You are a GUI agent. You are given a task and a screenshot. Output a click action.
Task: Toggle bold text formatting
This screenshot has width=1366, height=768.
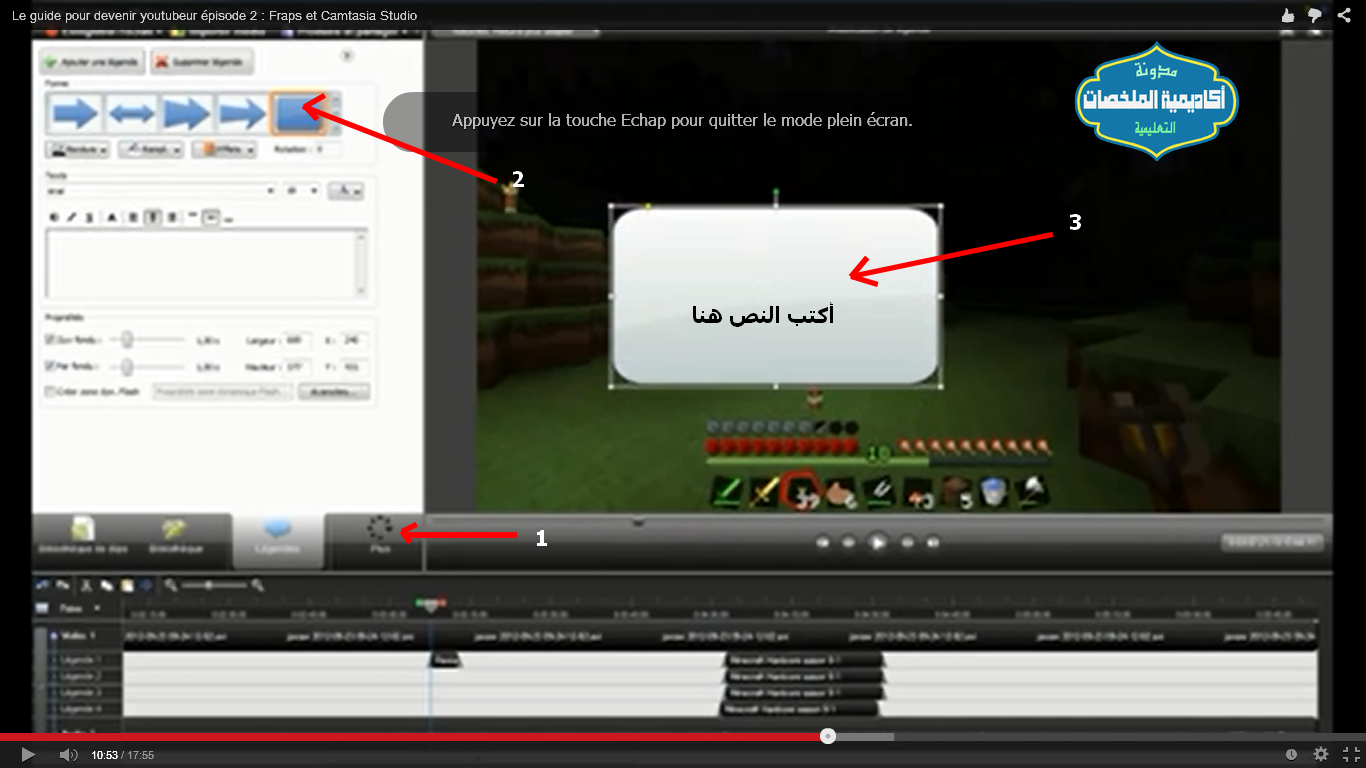54,217
